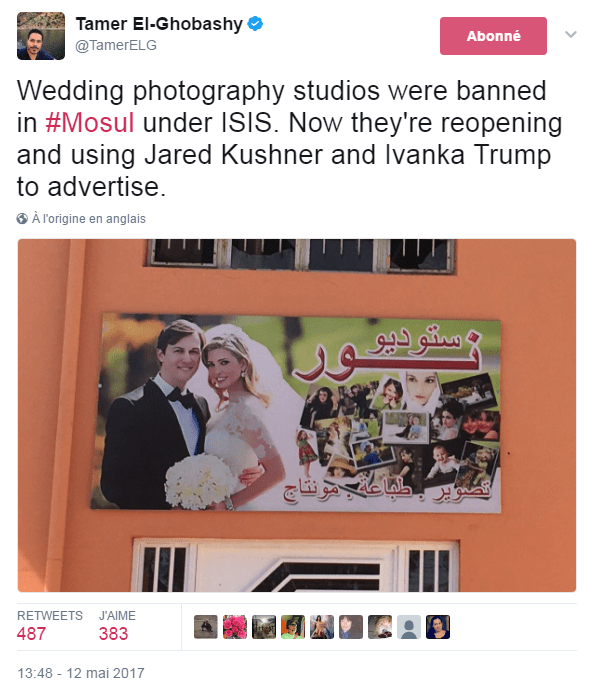Click the last dark-haired woman avatar

[437, 627]
